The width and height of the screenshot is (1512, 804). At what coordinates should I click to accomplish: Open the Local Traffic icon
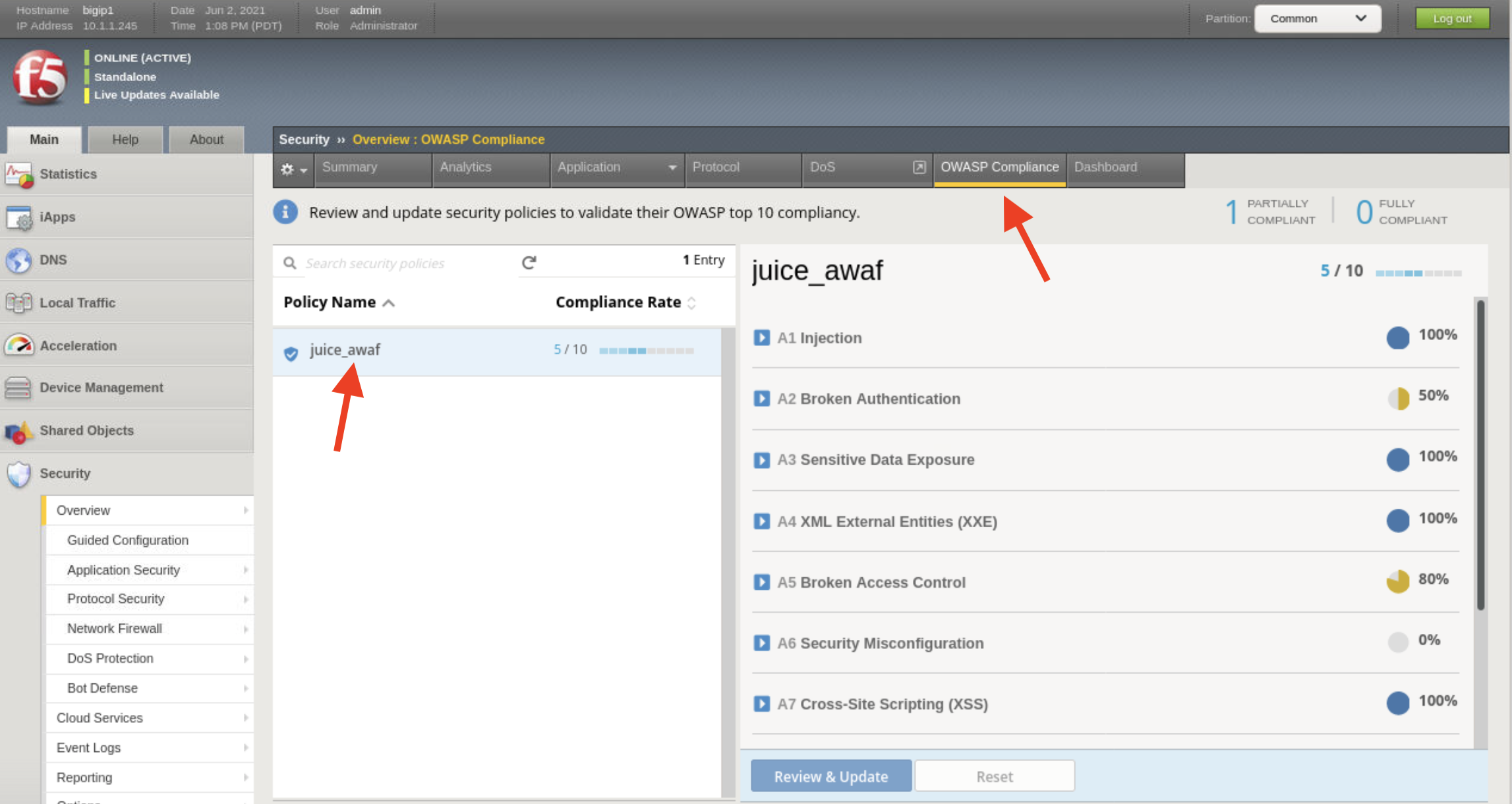click(18, 303)
